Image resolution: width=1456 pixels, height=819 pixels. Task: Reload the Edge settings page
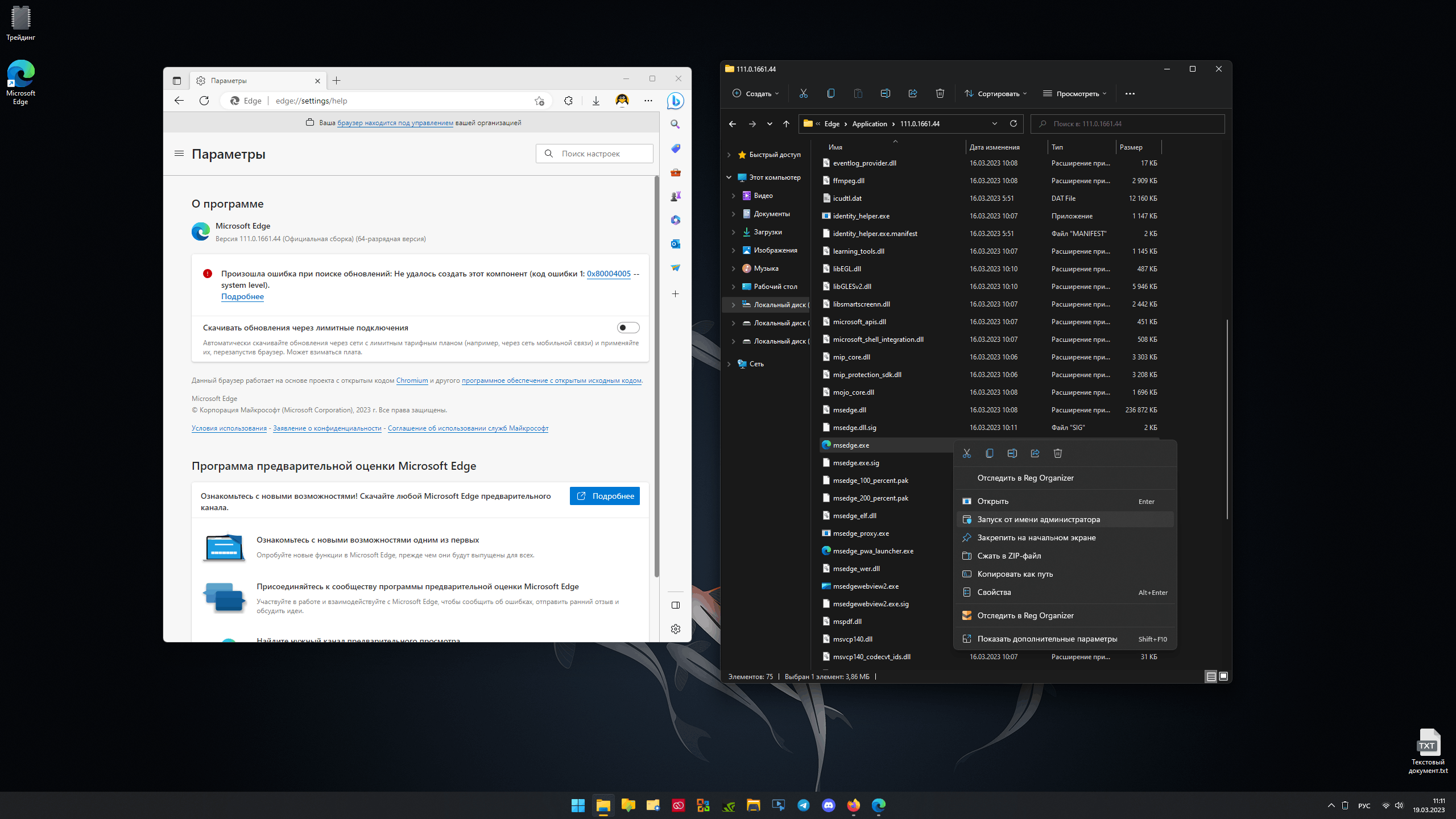point(204,101)
